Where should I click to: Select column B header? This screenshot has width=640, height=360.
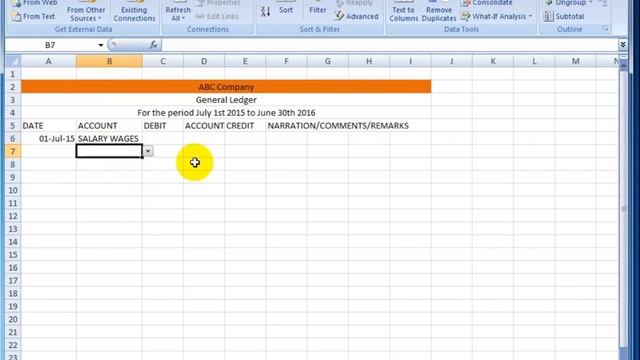coord(109,61)
